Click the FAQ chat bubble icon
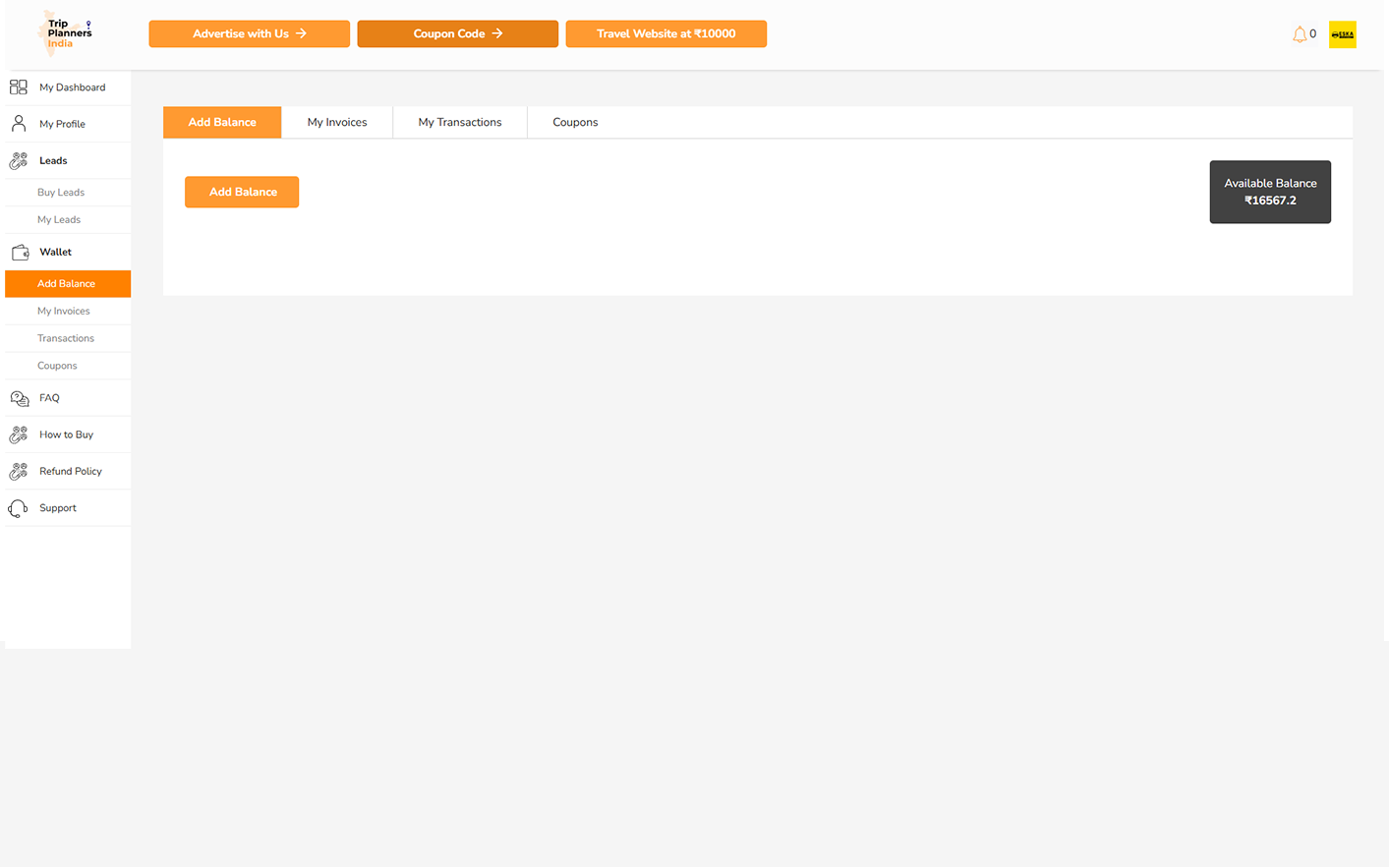 tap(20, 398)
